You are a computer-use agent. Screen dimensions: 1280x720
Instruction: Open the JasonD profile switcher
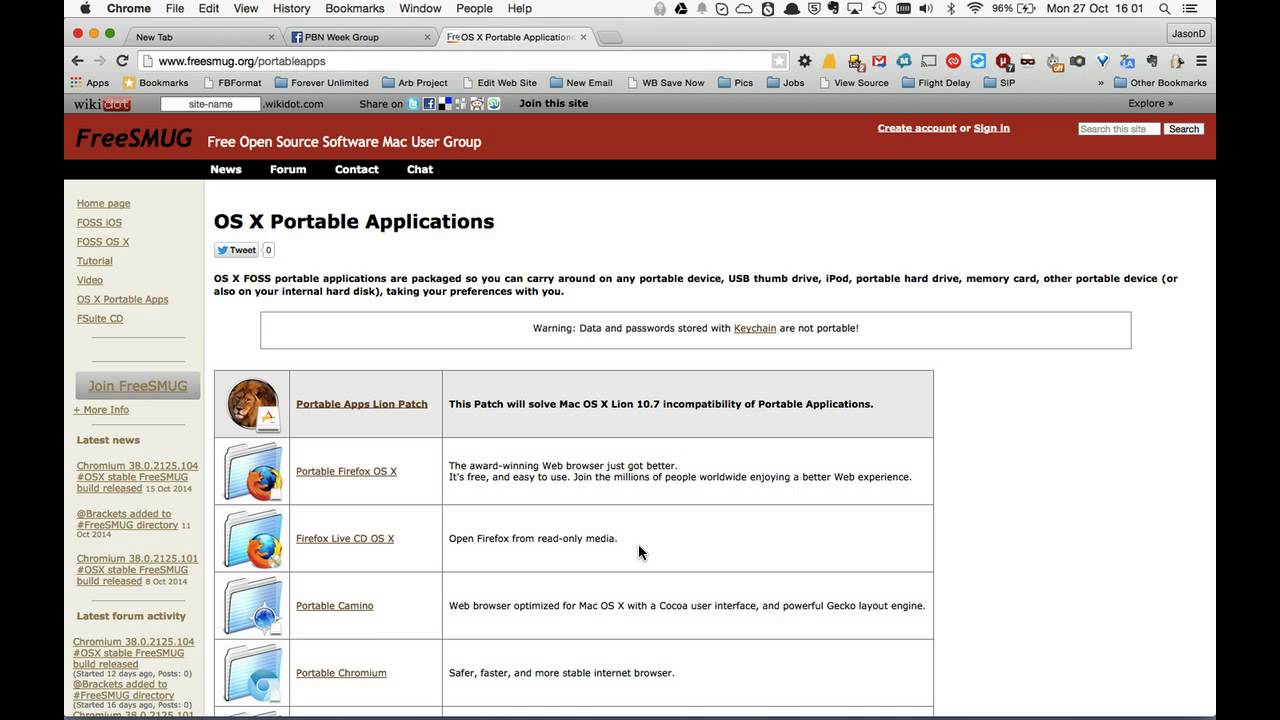(x=1188, y=33)
